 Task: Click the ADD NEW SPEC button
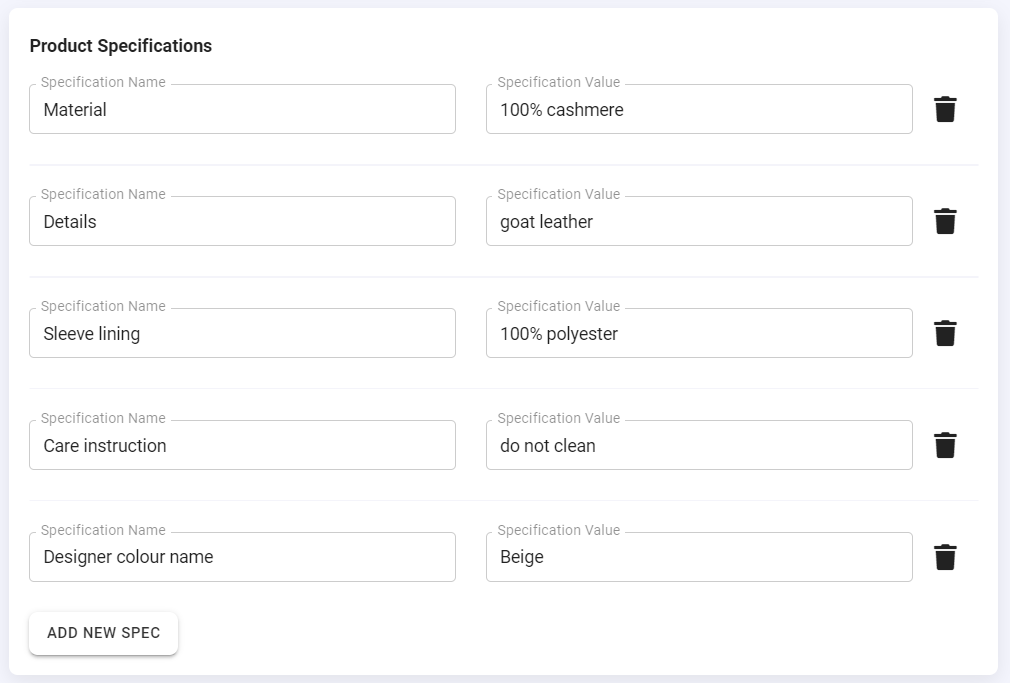point(103,632)
